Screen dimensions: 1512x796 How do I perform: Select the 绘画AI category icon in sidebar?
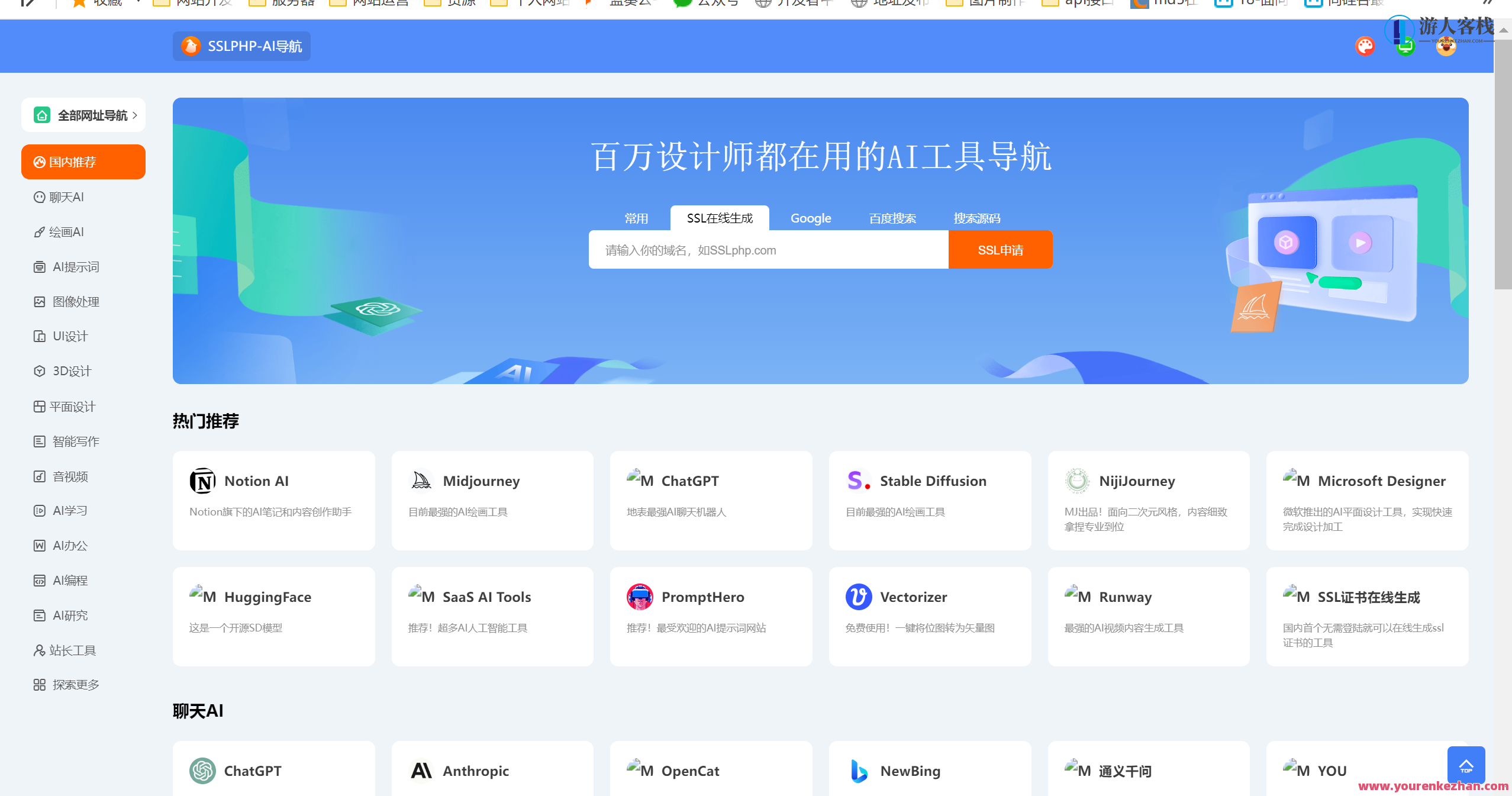click(39, 231)
